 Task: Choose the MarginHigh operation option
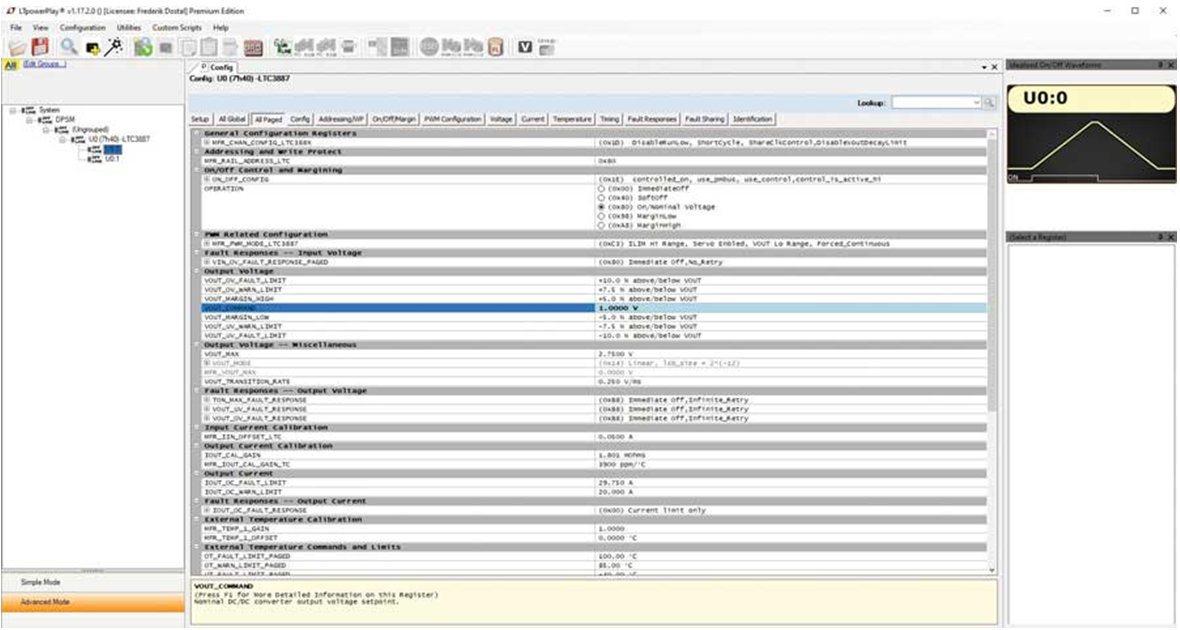click(601, 225)
